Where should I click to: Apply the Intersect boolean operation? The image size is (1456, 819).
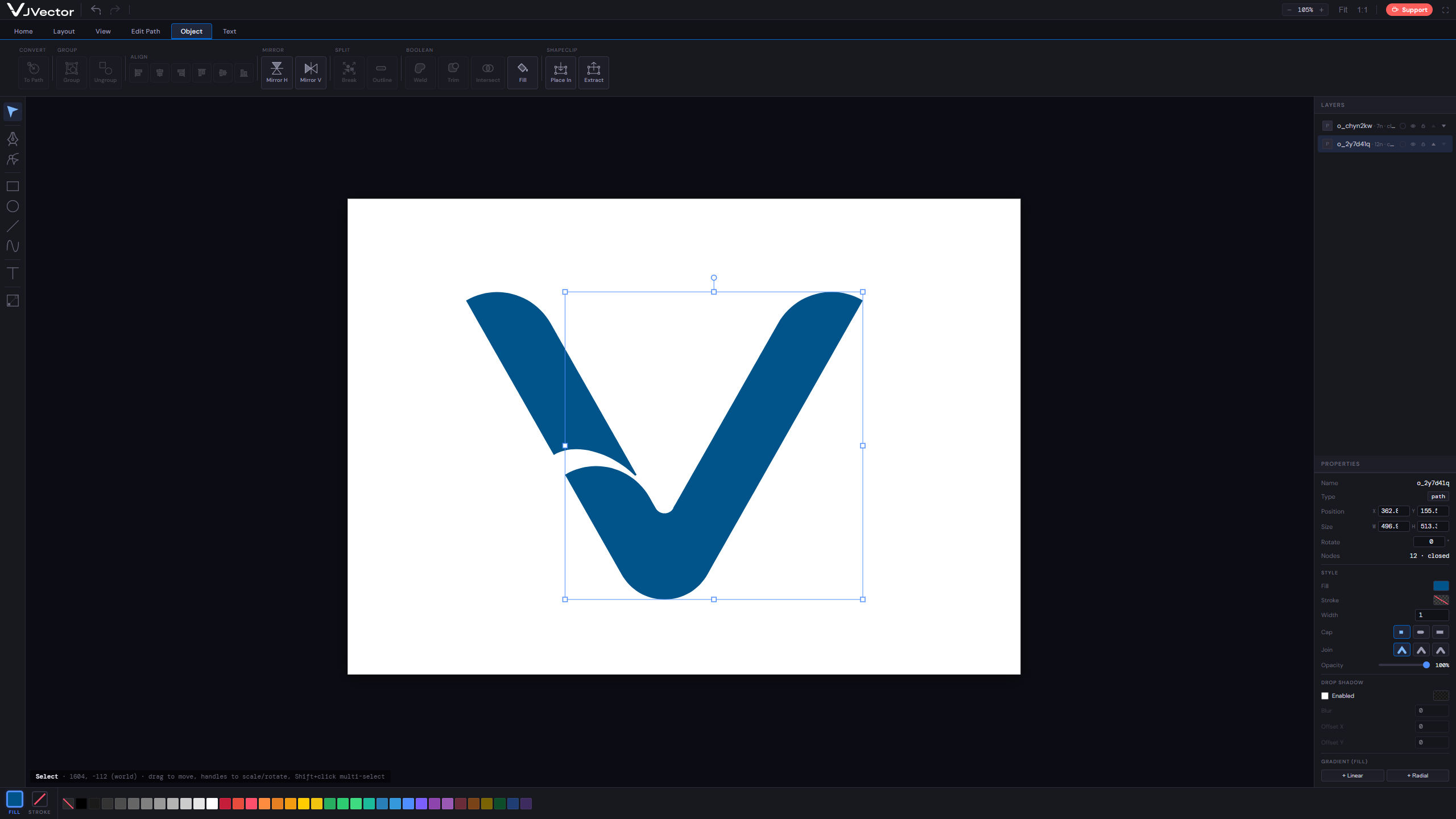click(x=488, y=72)
